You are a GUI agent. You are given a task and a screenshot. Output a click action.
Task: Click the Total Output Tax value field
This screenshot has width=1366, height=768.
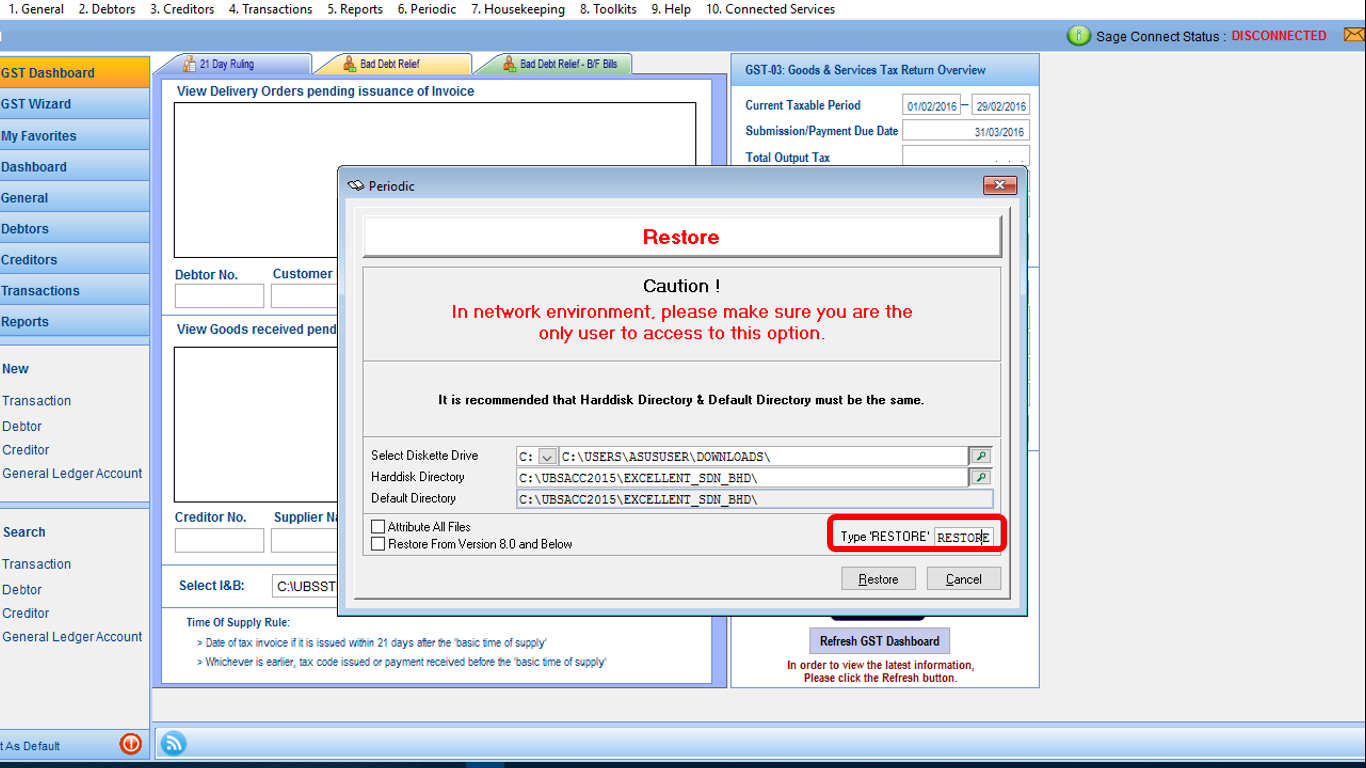coord(966,157)
